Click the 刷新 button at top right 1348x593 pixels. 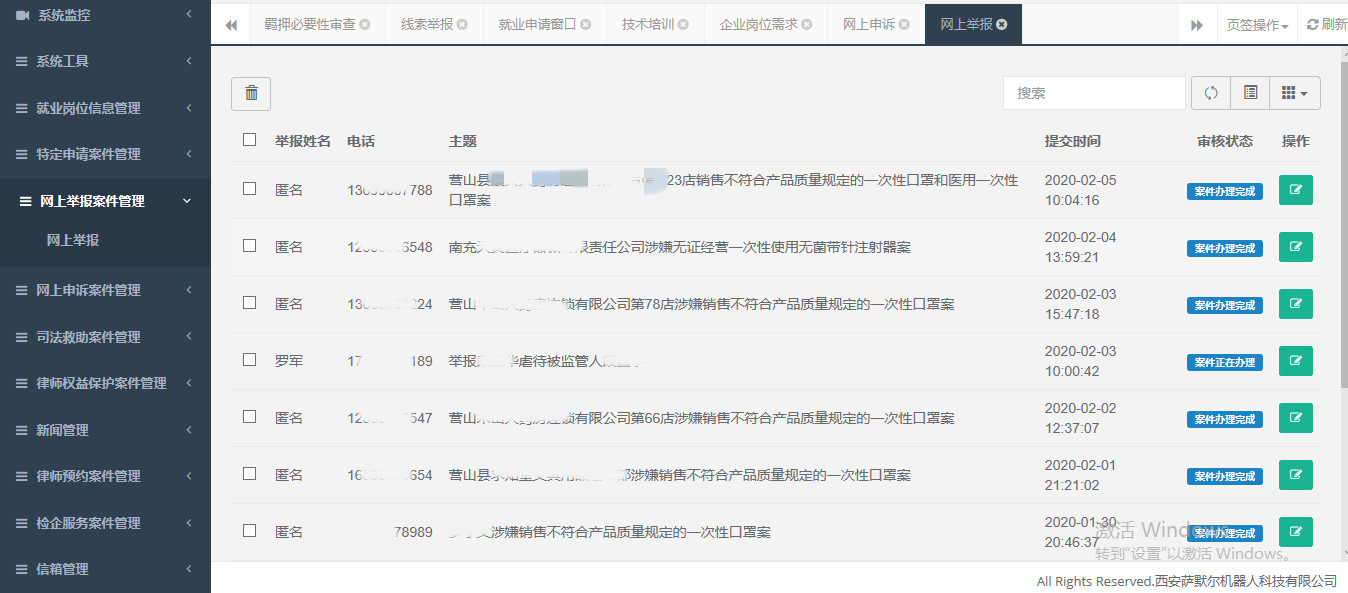[x=1327, y=25]
